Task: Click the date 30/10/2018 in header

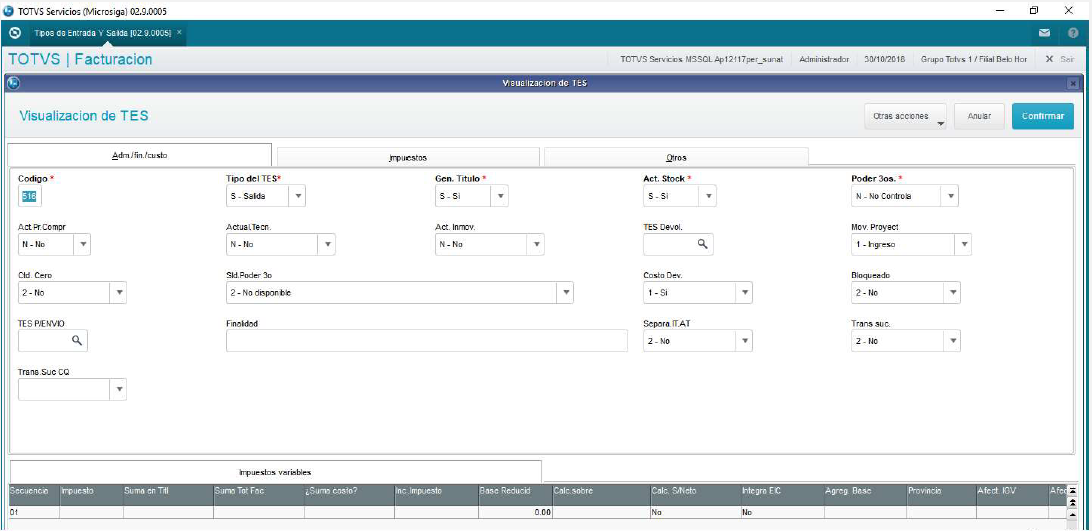Action: tap(884, 60)
